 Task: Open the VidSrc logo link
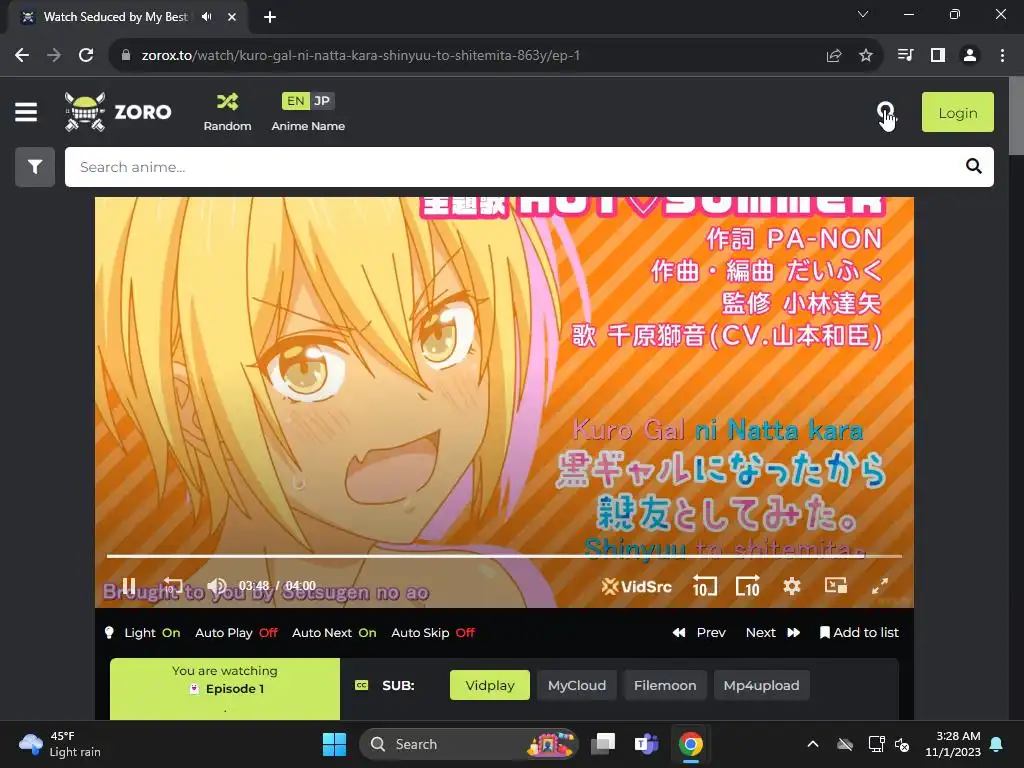[x=637, y=586]
